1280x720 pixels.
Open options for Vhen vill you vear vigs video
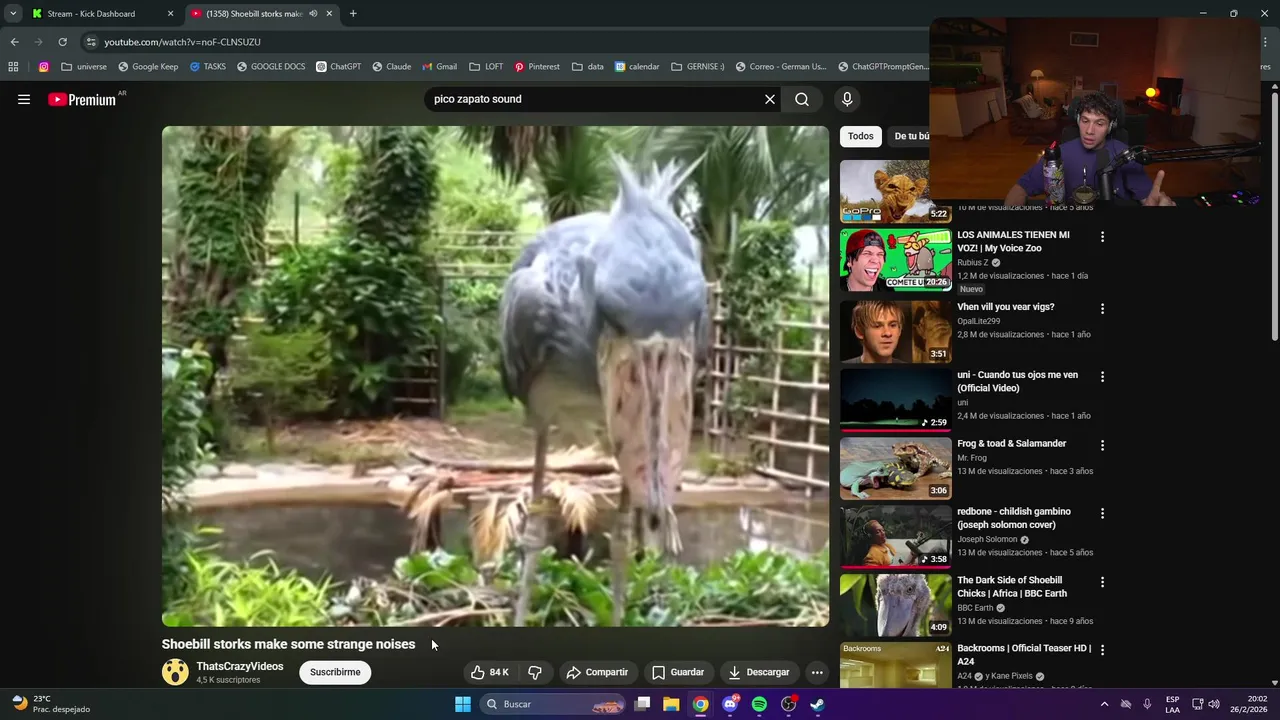point(1102,309)
